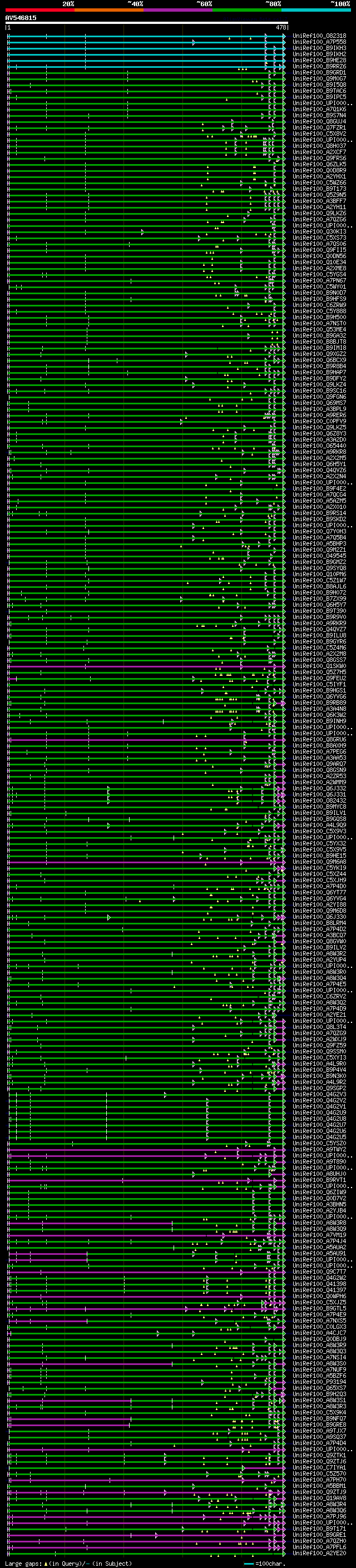This screenshot has height=1568, width=356.
Task: Click hit label UniRef100_Q9FRS6
Action: click(319, 159)
